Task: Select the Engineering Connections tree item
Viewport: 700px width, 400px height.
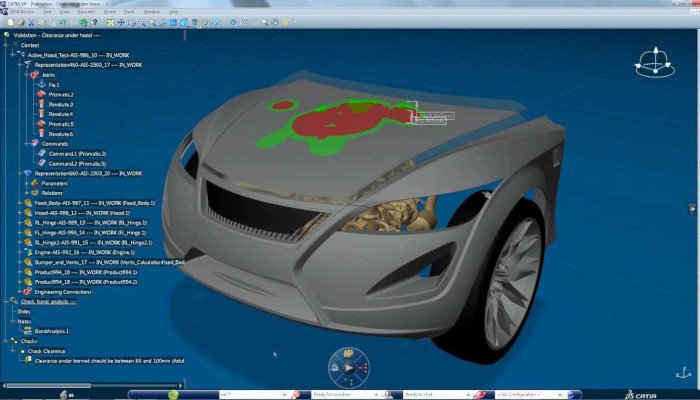Action: click(63, 292)
